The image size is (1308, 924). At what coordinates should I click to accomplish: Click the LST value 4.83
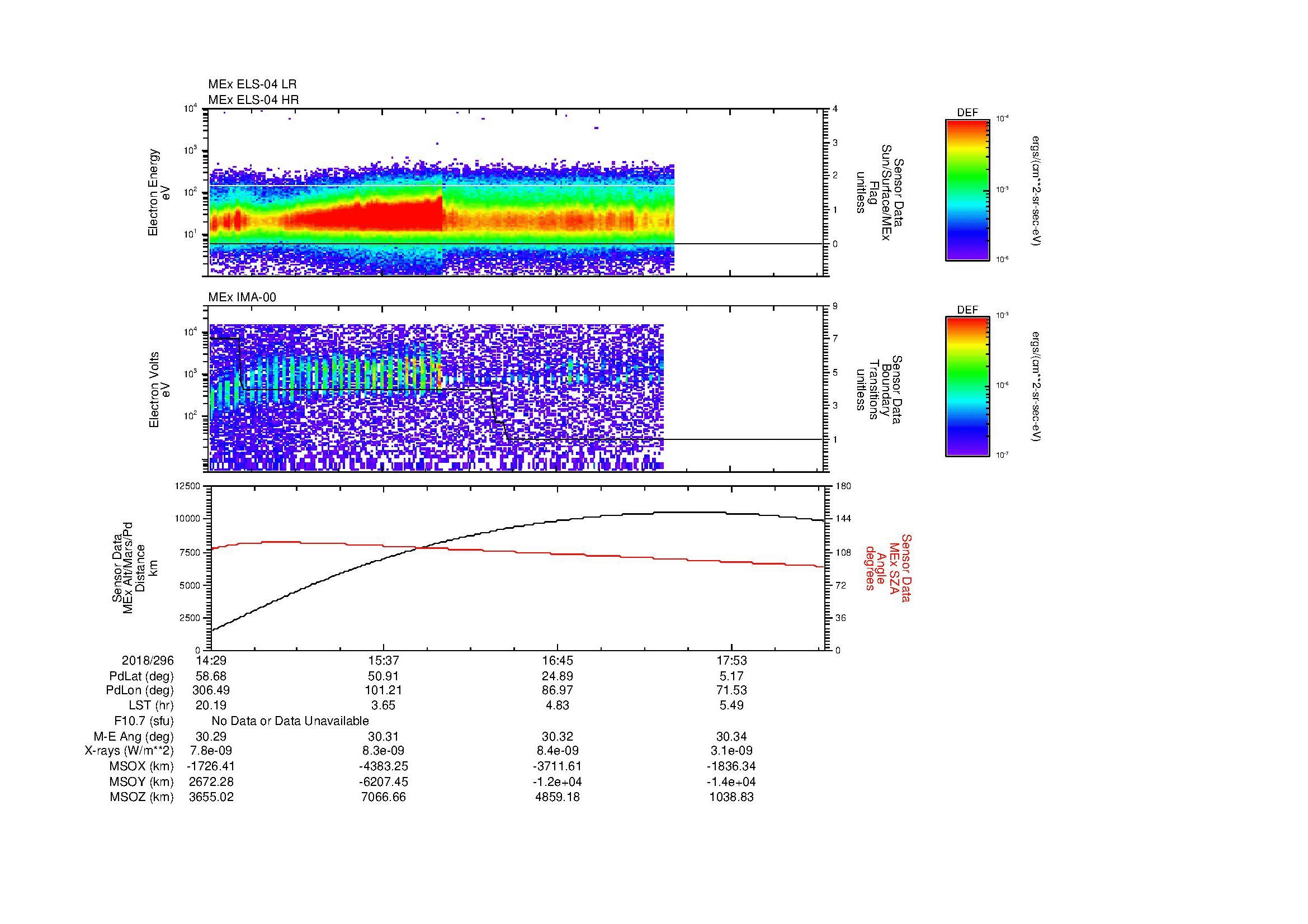[557, 705]
